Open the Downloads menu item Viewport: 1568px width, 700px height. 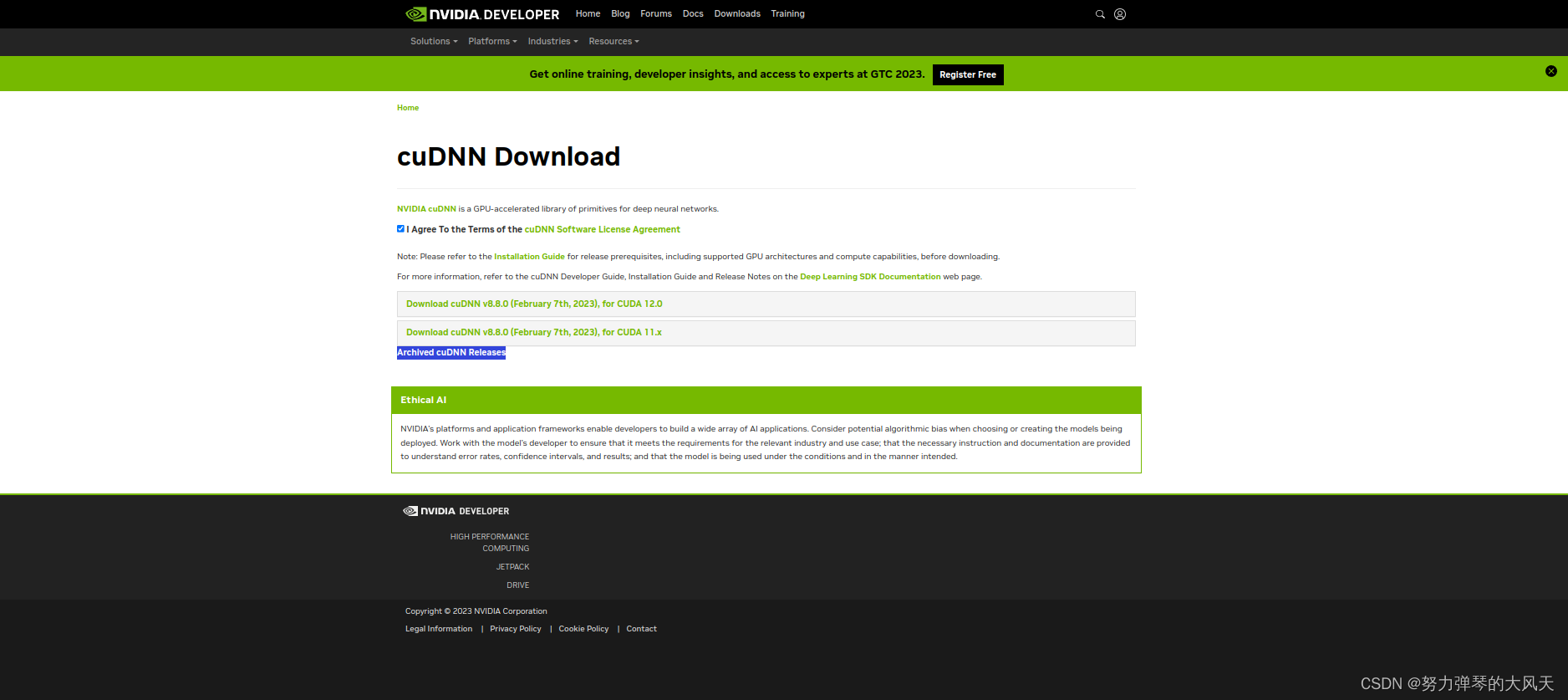[x=737, y=13]
